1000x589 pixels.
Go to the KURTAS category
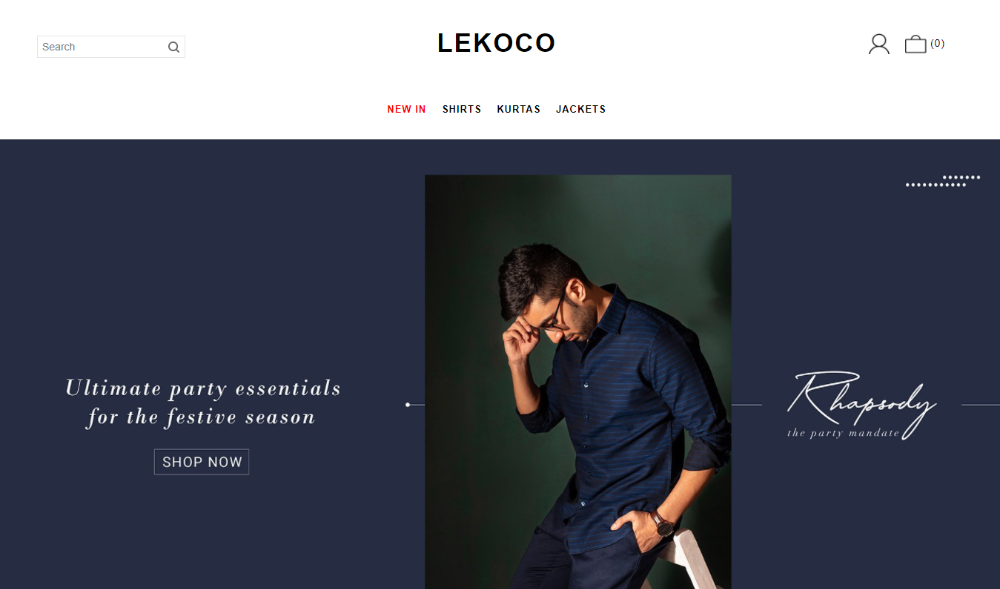coord(518,109)
